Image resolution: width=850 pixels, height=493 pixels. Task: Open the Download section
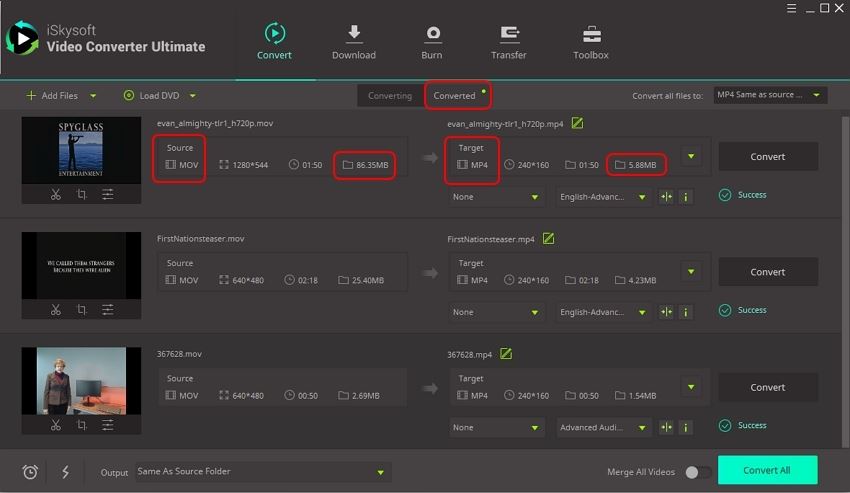(354, 43)
